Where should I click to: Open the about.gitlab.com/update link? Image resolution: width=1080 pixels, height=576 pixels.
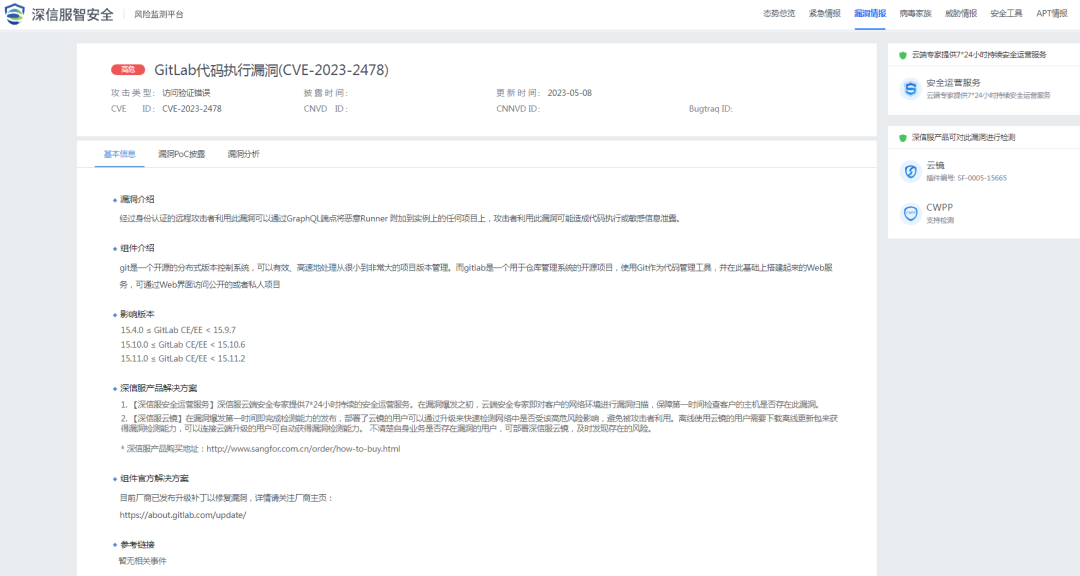point(183,515)
